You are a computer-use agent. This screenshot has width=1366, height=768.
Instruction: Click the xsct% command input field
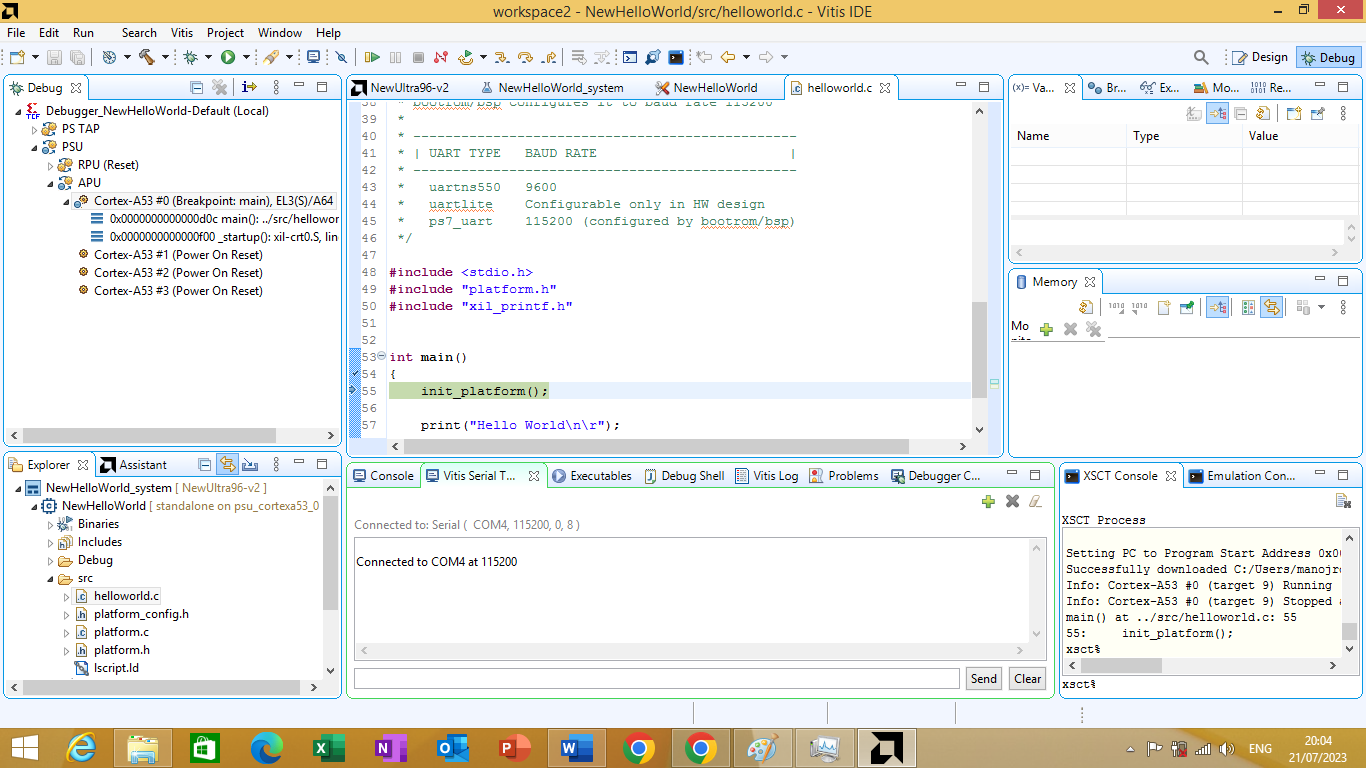(1211, 684)
